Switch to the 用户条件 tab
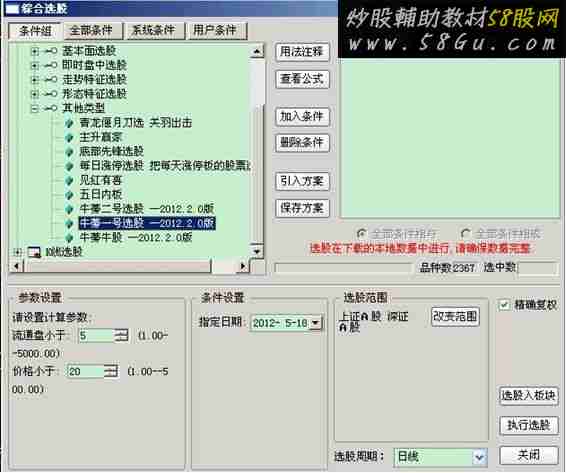This screenshot has height=473, width=566. click(x=215, y=30)
